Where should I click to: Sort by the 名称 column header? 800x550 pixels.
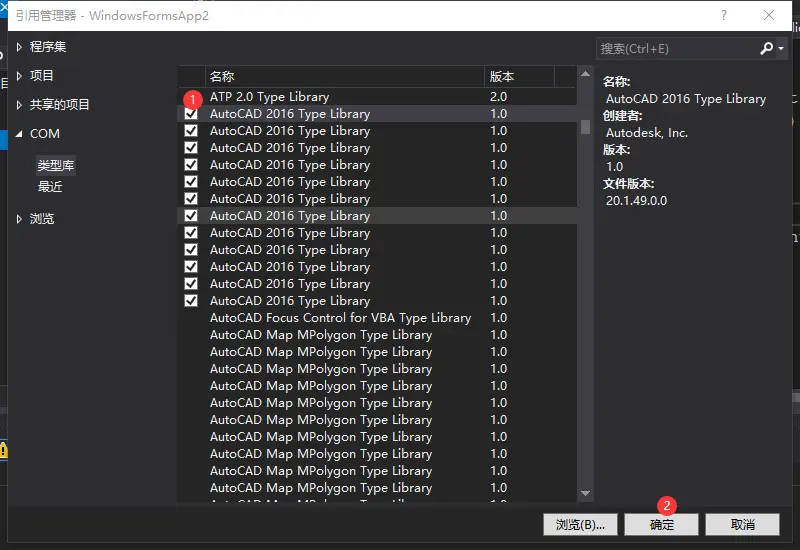point(345,77)
